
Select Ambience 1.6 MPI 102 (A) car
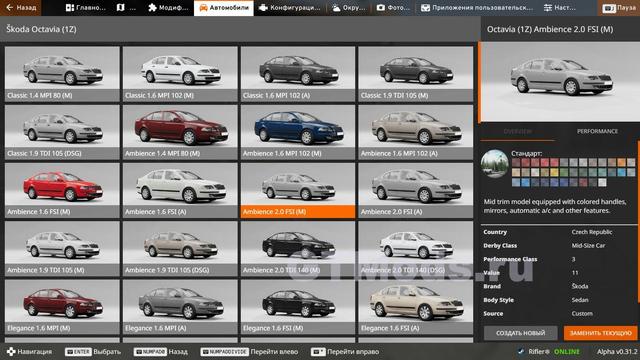coord(416,132)
